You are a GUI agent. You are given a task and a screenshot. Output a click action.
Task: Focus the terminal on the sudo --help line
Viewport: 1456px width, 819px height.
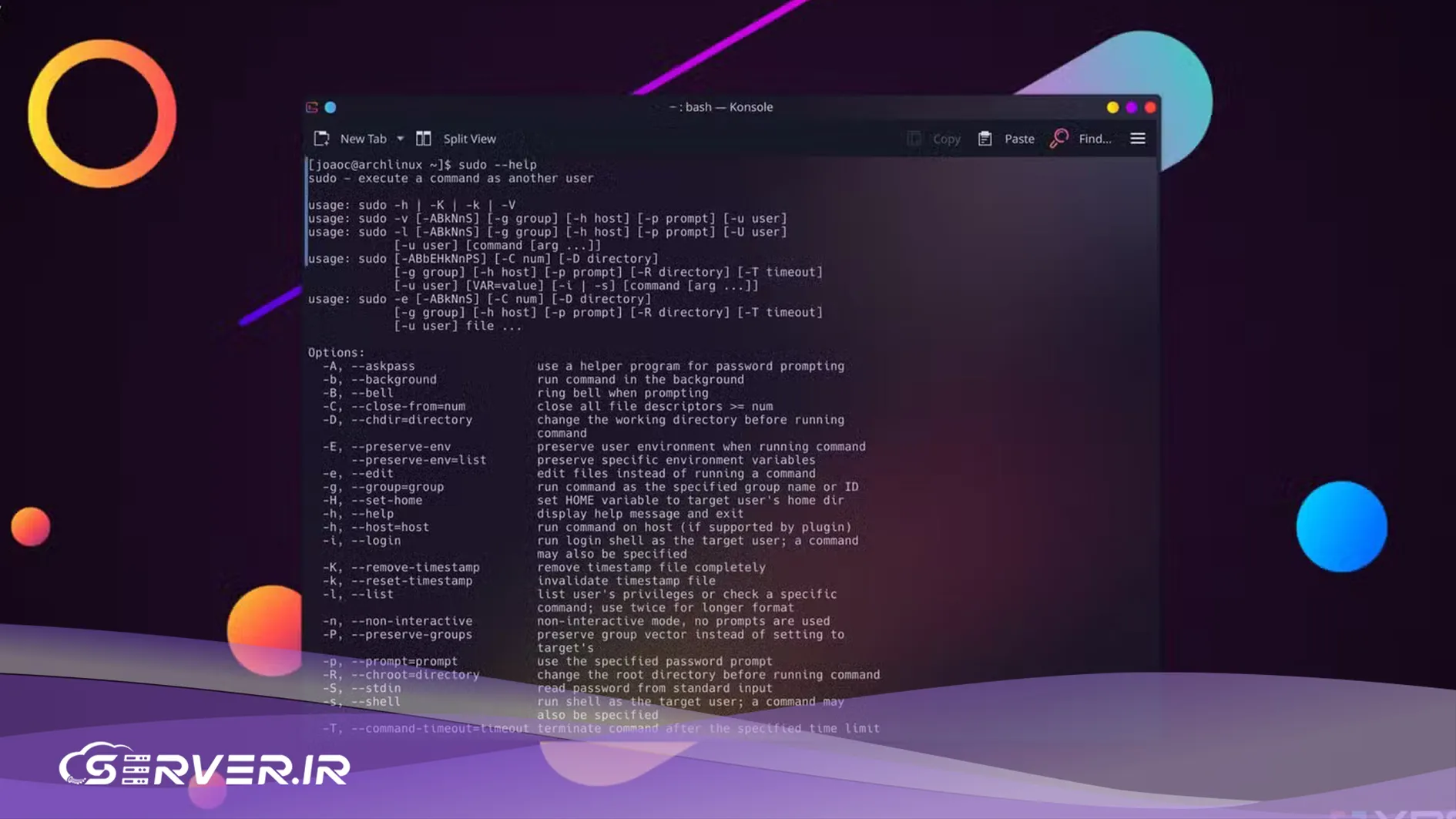click(x=498, y=165)
